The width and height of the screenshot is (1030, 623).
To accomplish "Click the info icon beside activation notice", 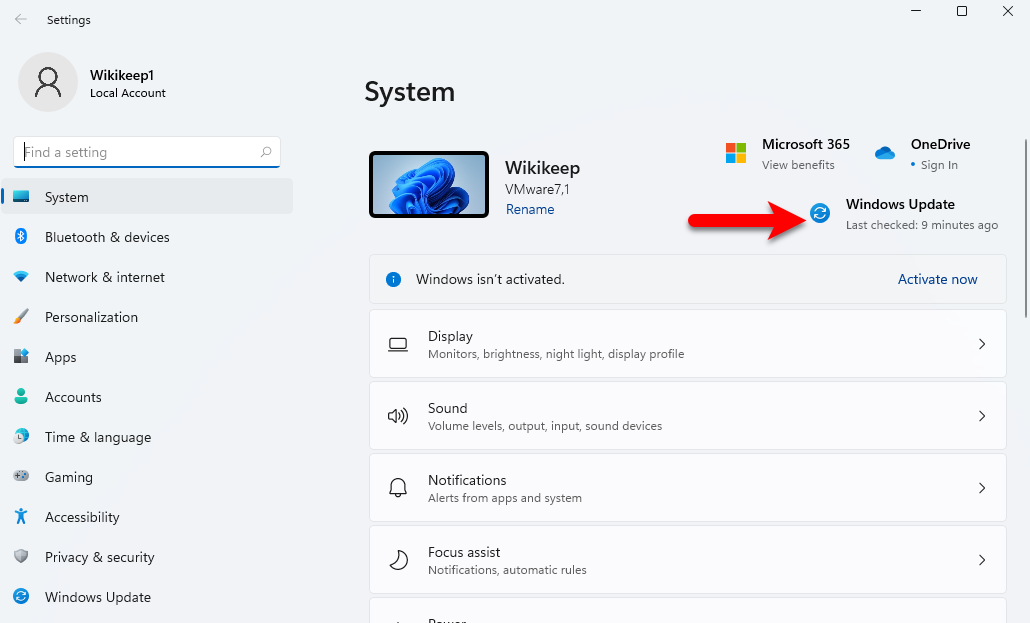I will tap(393, 279).
